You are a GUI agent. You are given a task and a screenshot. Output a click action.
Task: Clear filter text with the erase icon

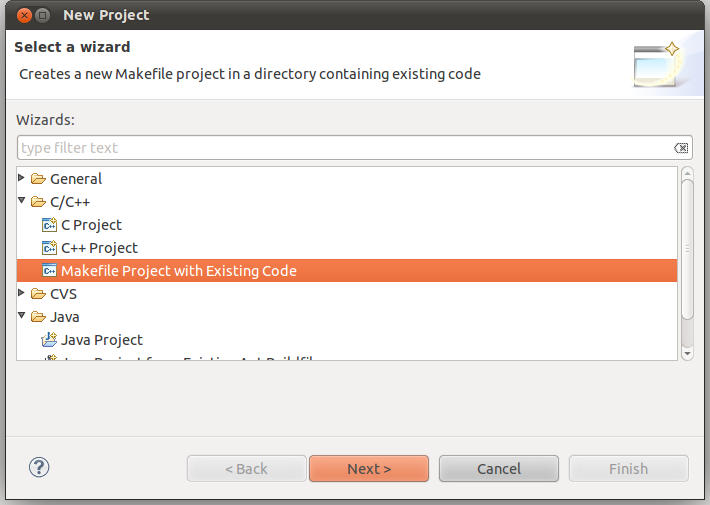pyautogui.click(x=681, y=148)
